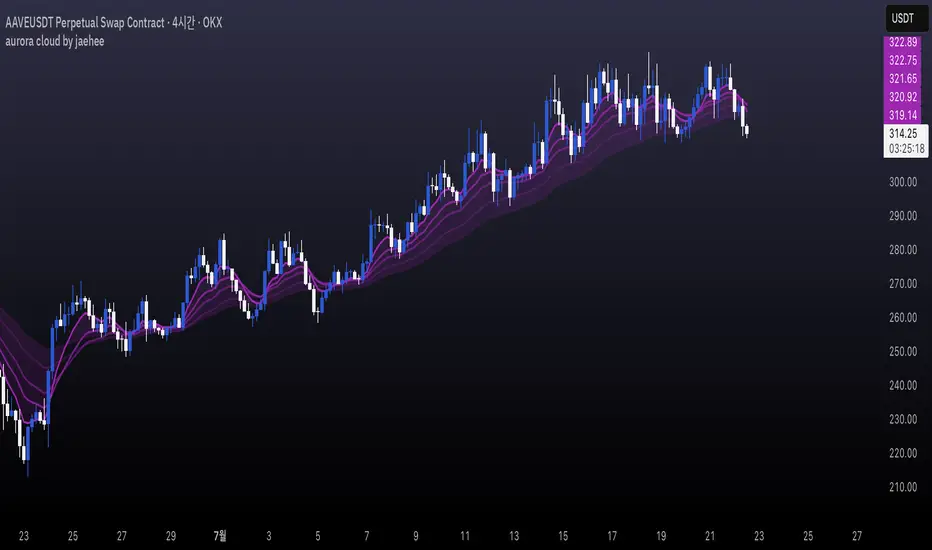Screen dimensions: 932x550
Task: Select the aurora cloud by jaehee indicator label
Action: (x=55, y=41)
